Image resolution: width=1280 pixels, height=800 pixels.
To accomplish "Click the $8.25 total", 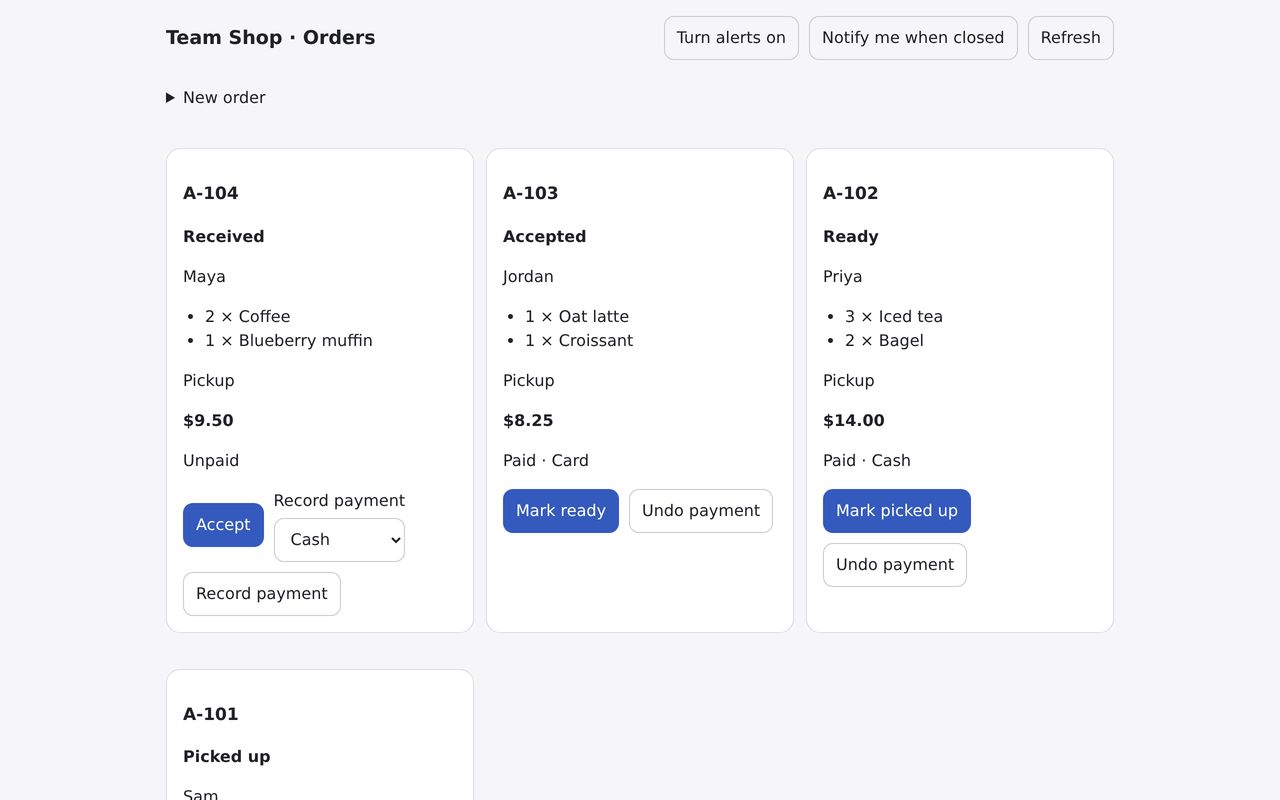I will coord(528,421).
